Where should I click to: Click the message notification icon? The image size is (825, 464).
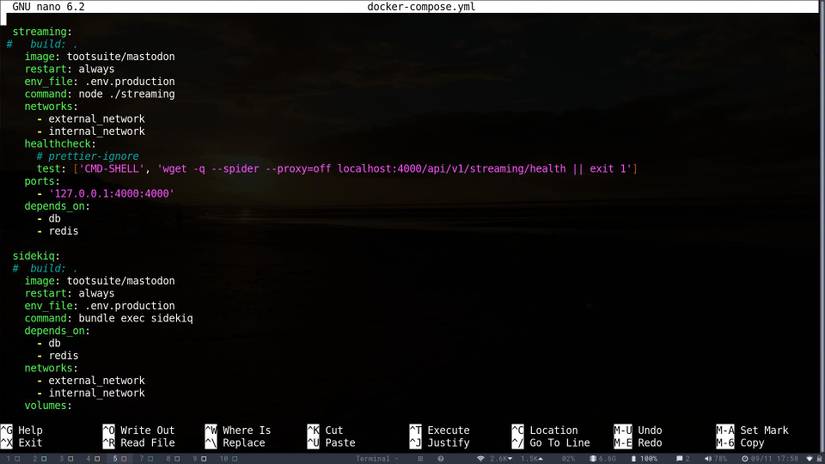pyautogui.click(x=679, y=459)
